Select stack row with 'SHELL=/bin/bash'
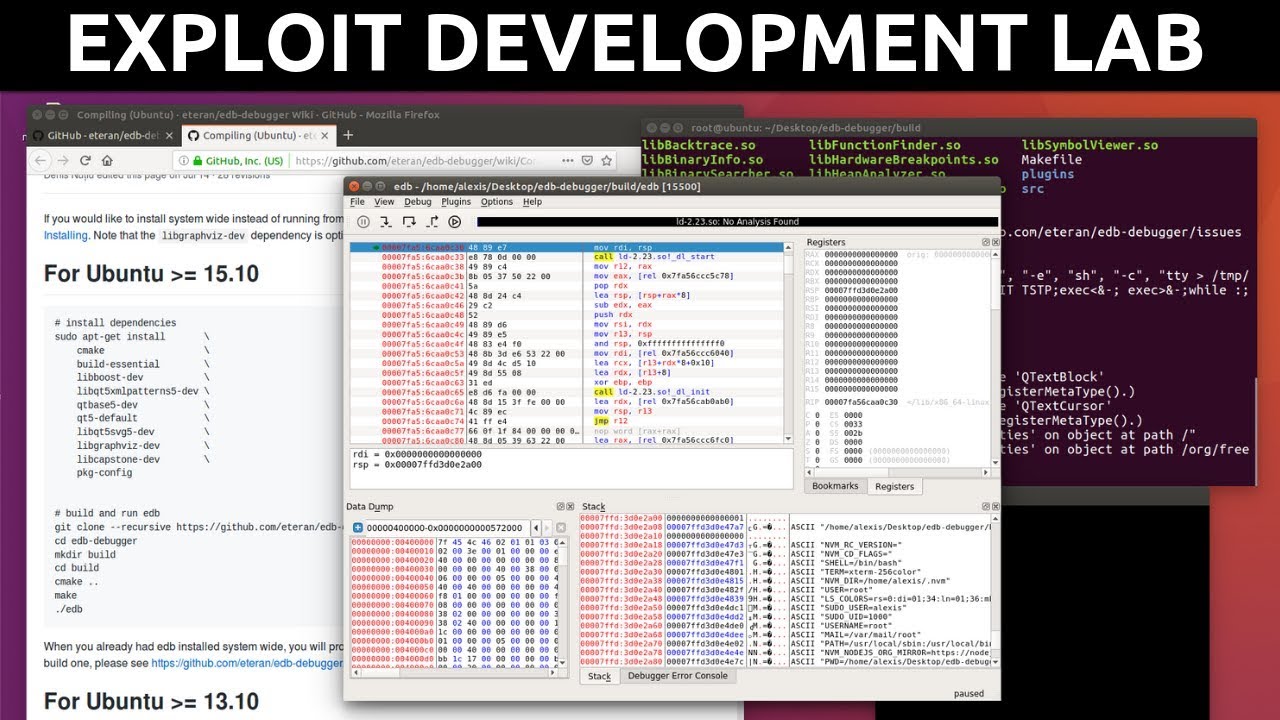This screenshot has height=720, width=1280. 788,563
